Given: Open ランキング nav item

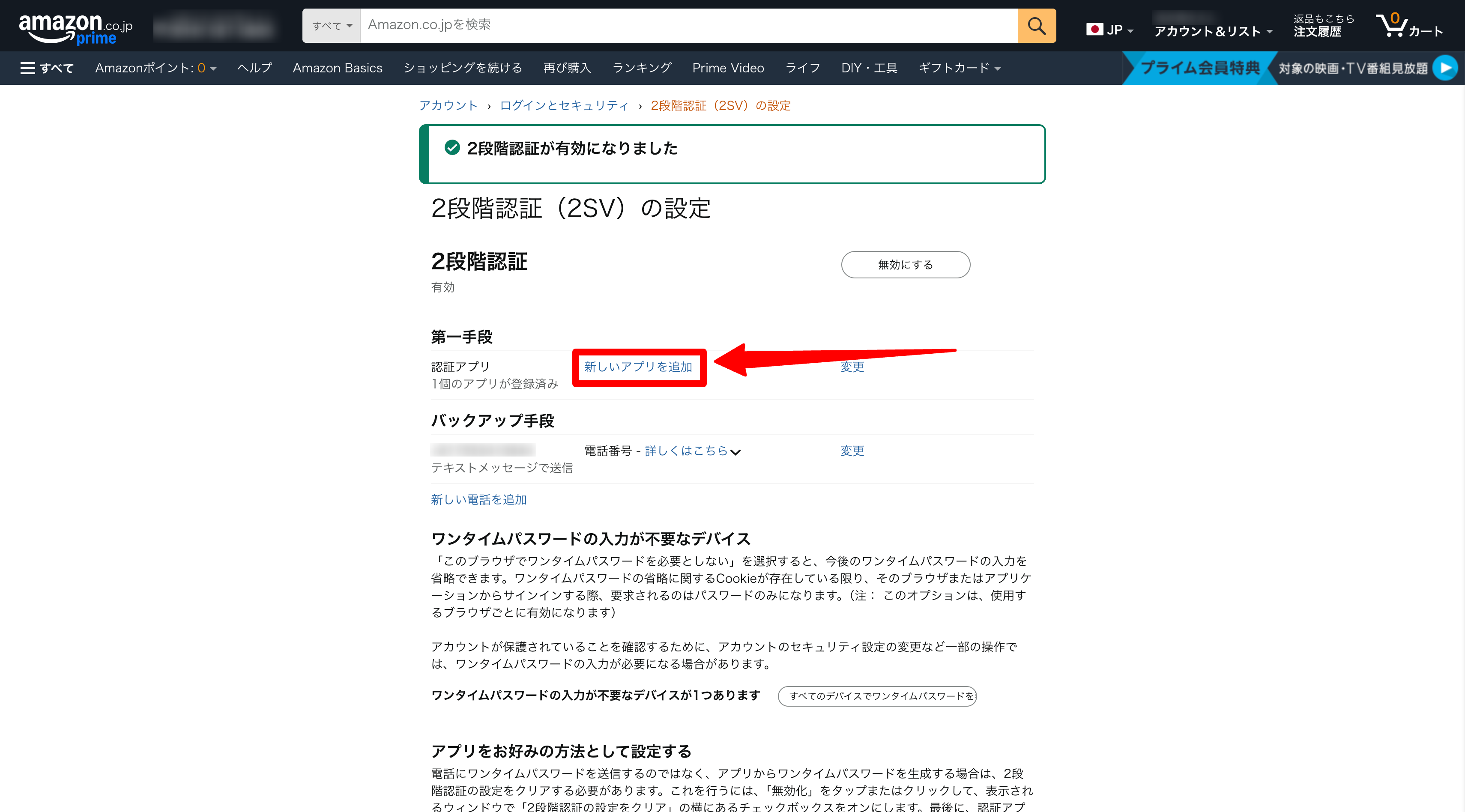Looking at the screenshot, I should [642, 68].
